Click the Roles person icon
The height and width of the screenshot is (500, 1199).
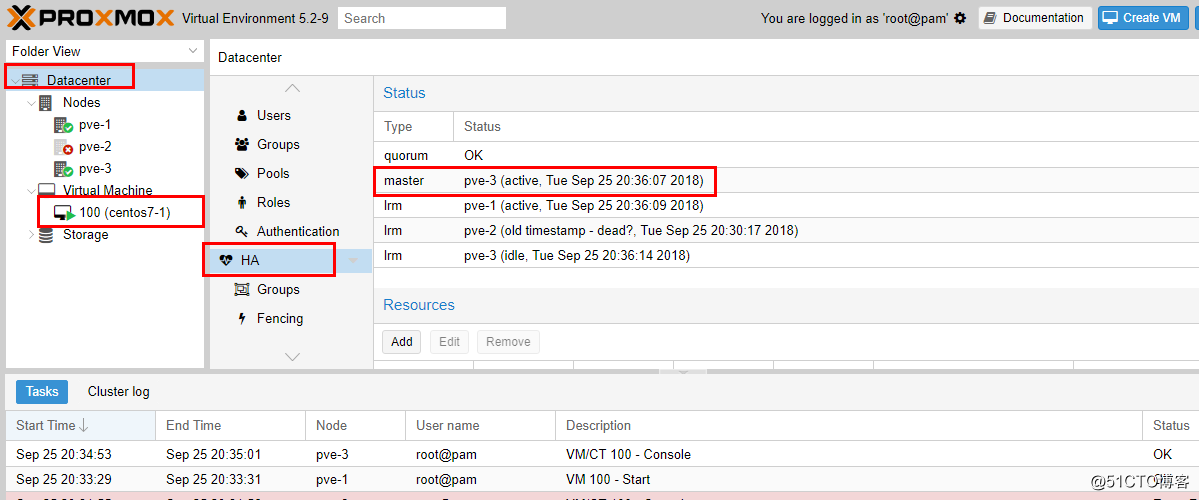[x=242, y=203]
